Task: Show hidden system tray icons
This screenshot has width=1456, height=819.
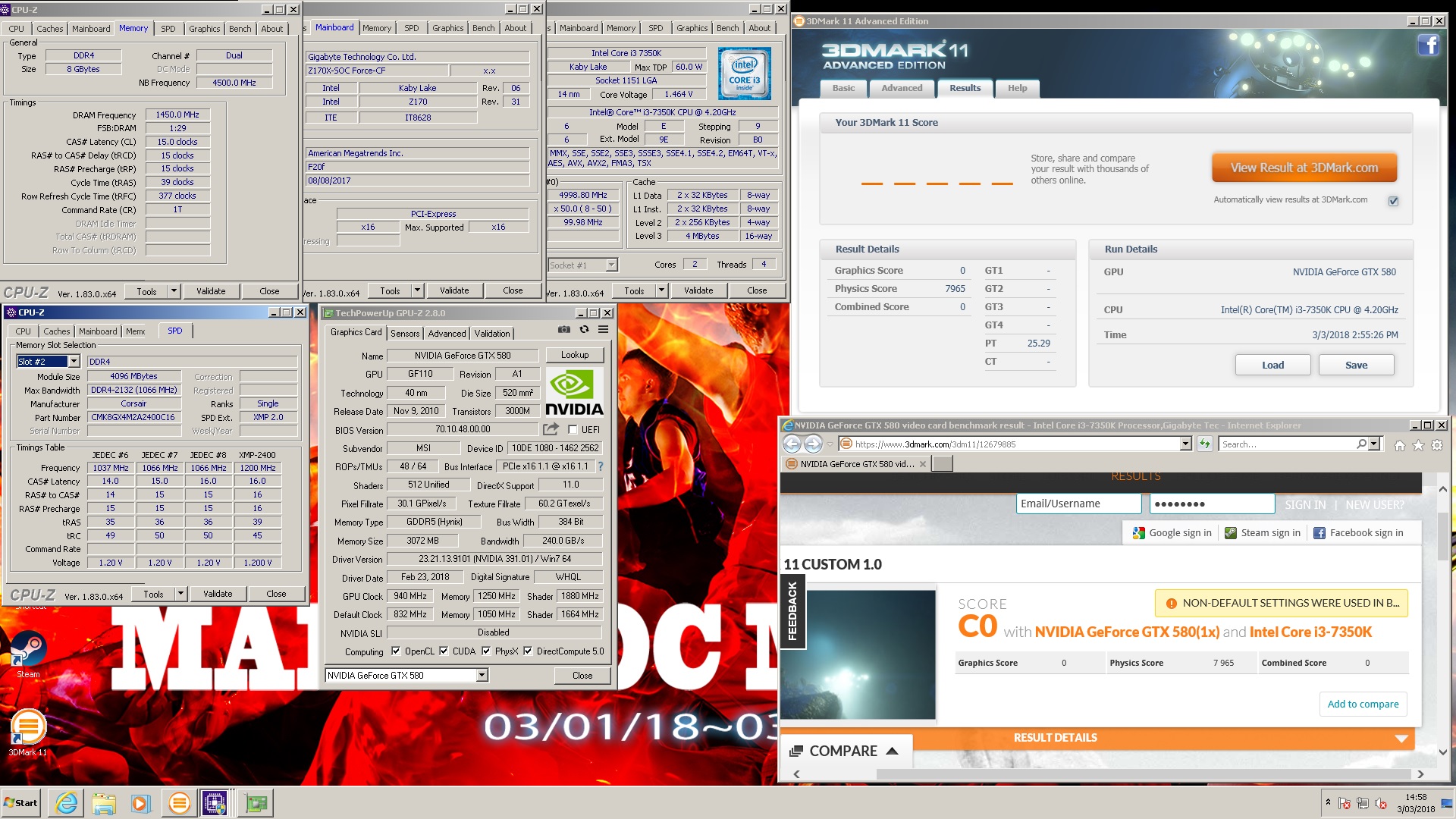Action: tap(1328, 802)
